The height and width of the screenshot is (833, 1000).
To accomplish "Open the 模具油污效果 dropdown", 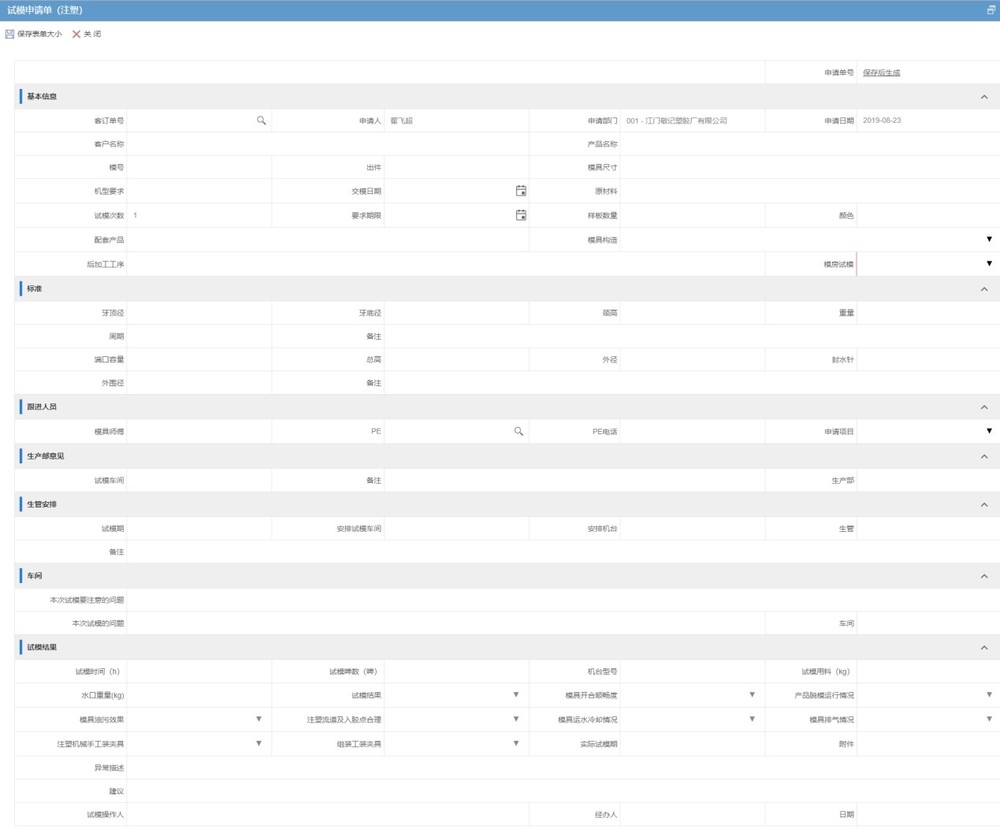I will pyautogui.click(x=258, y=719).
